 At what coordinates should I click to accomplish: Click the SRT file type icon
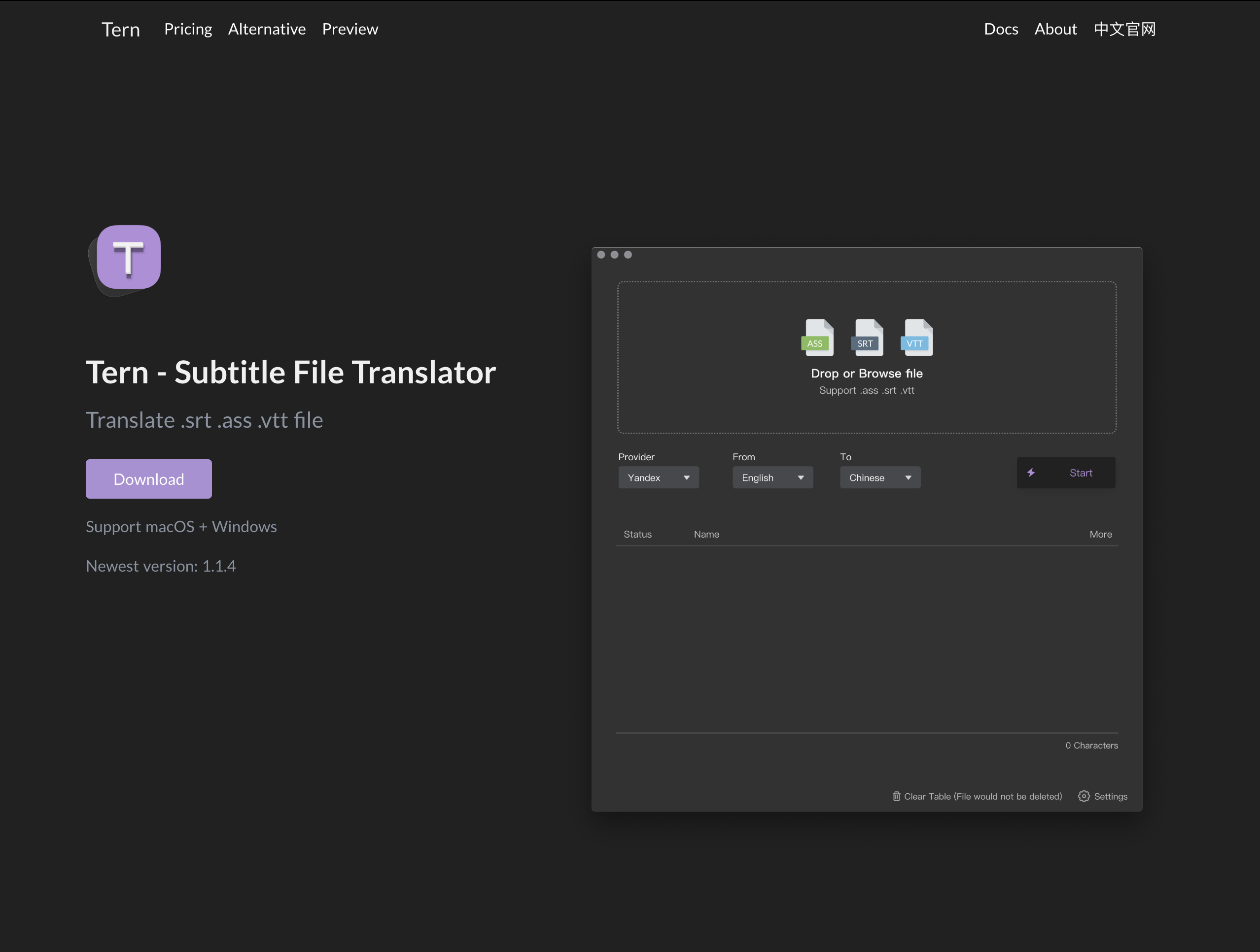click(867, 338)
